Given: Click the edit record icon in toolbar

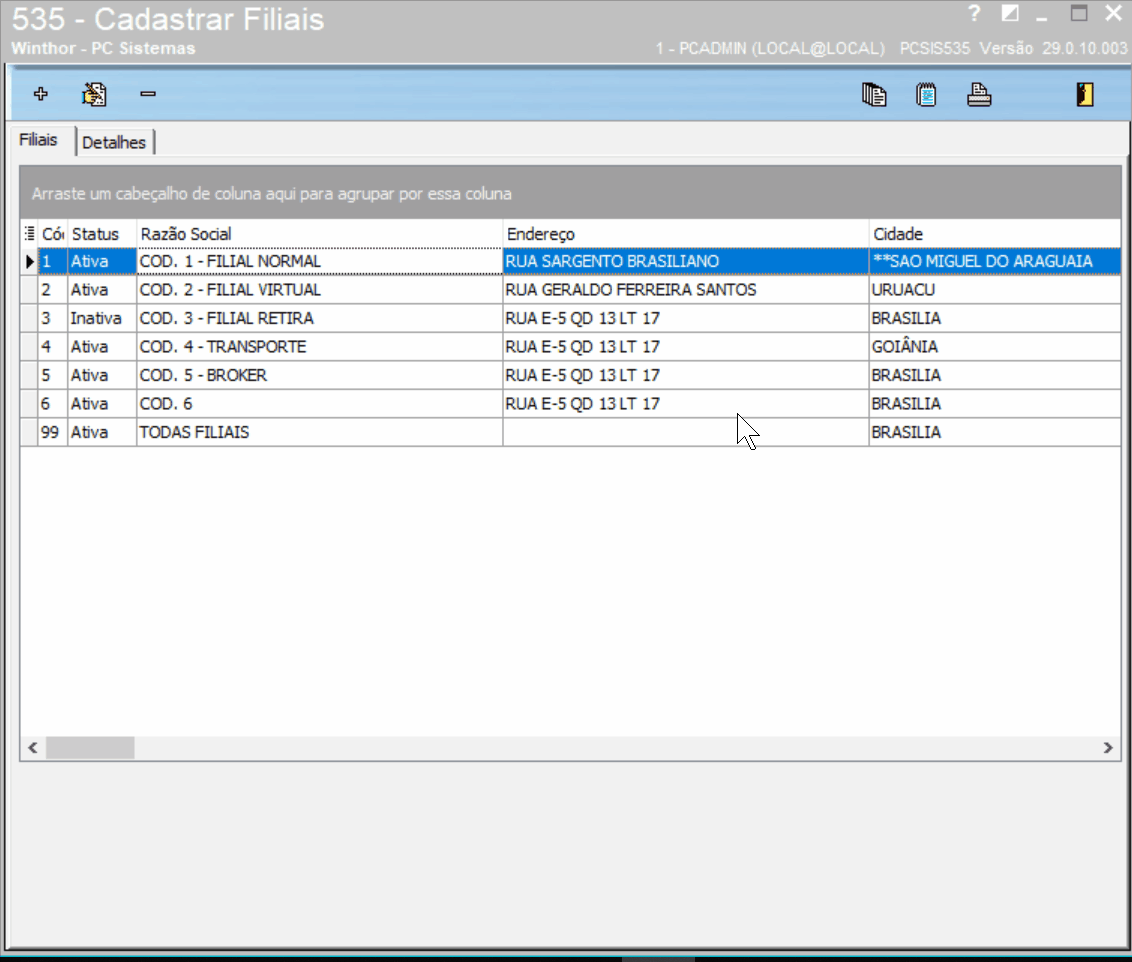Looking at the screenshot, I should tap(94, 94).
